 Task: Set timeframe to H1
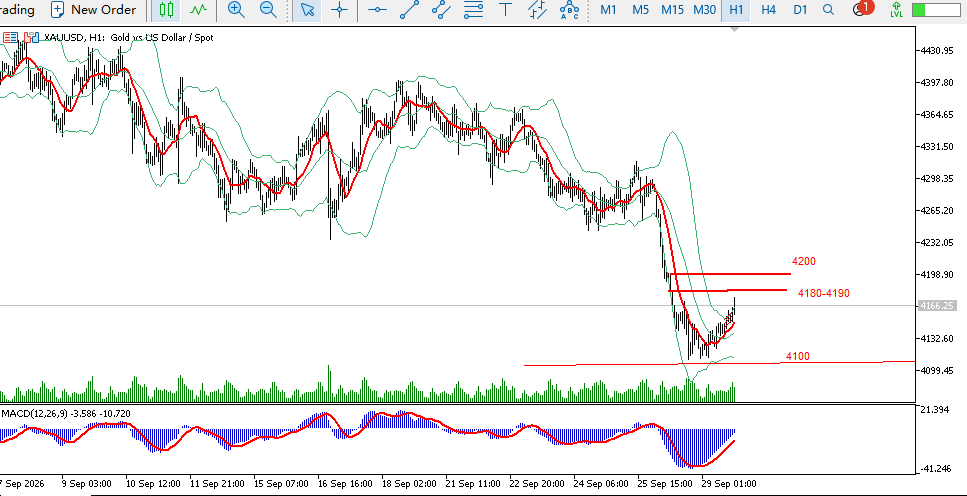tap(736, 10)
